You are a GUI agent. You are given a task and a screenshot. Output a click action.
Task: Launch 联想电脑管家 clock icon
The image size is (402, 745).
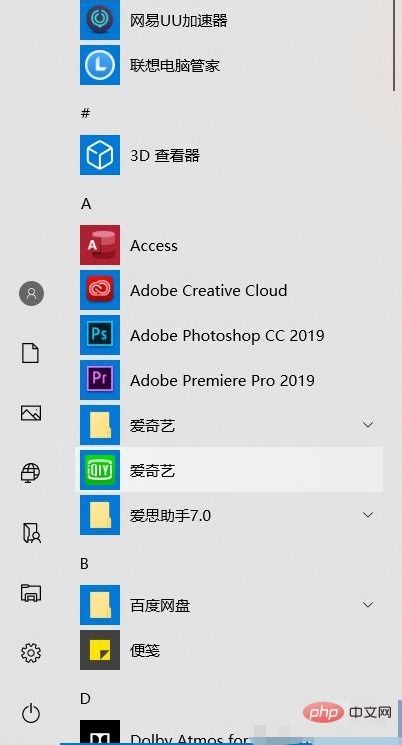pos(100,65)
